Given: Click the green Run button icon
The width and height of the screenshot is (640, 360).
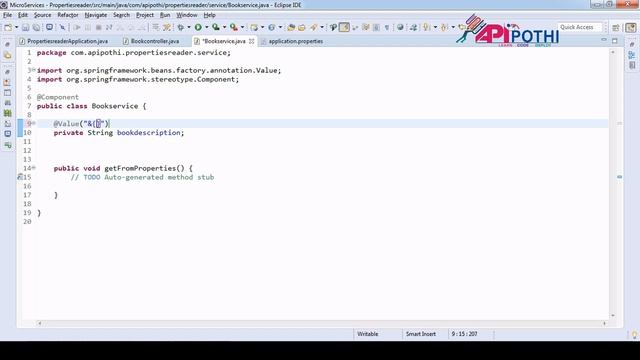Looking at the screenshot, I should pyautogui.click(x=198, y=27).
